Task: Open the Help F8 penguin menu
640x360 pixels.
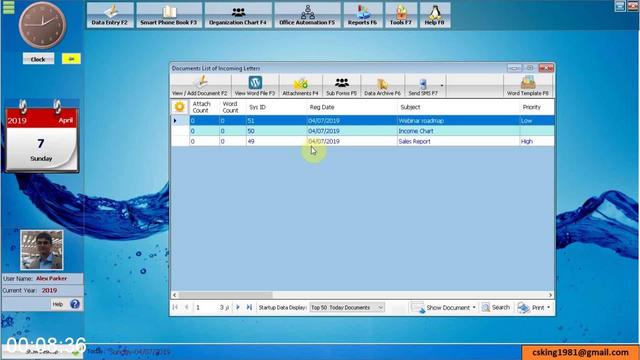Action: point(435,15)
